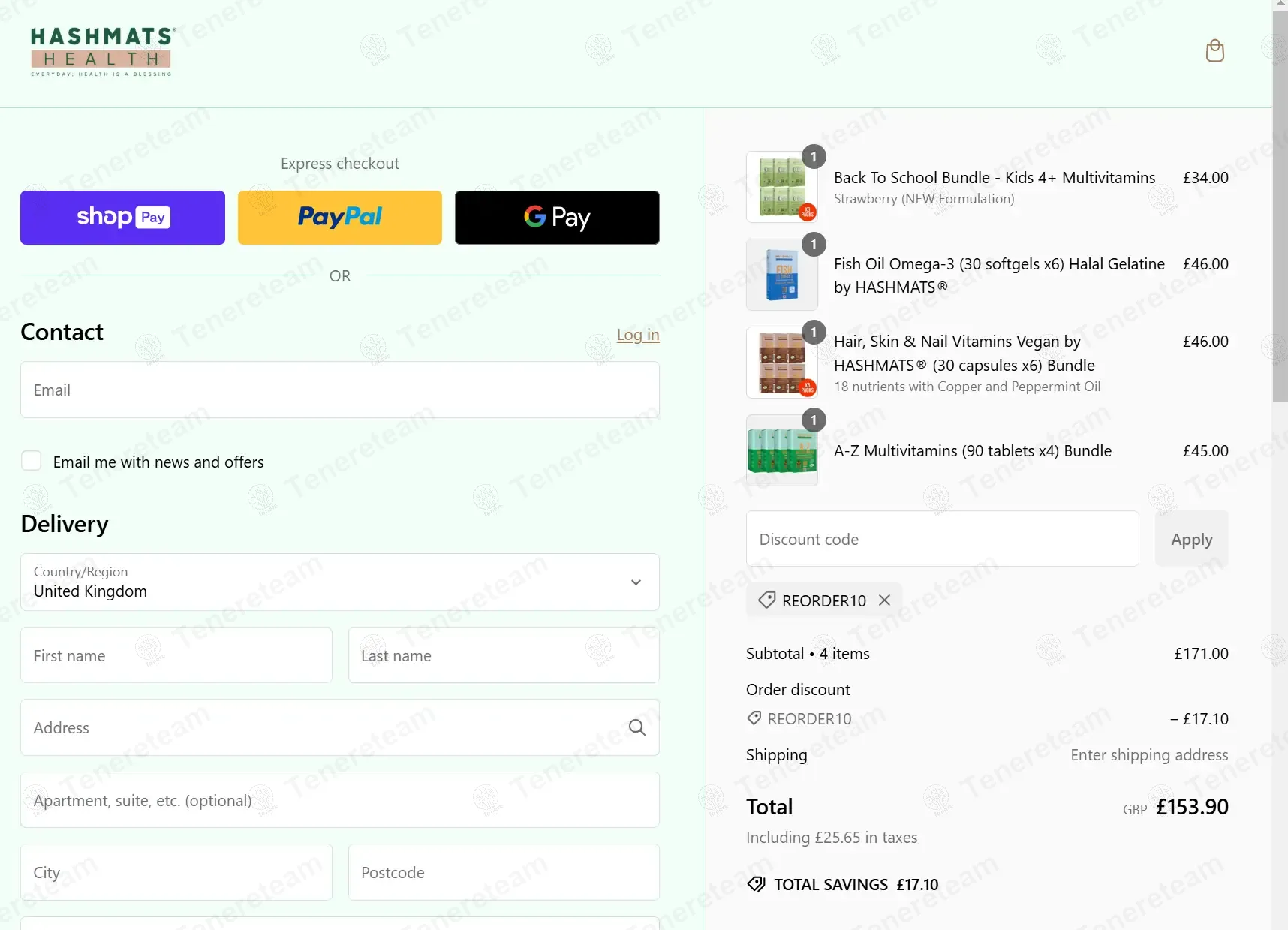Click the Log in link
Viewport: 1288px width, 930px height.
tap(638, 335)
